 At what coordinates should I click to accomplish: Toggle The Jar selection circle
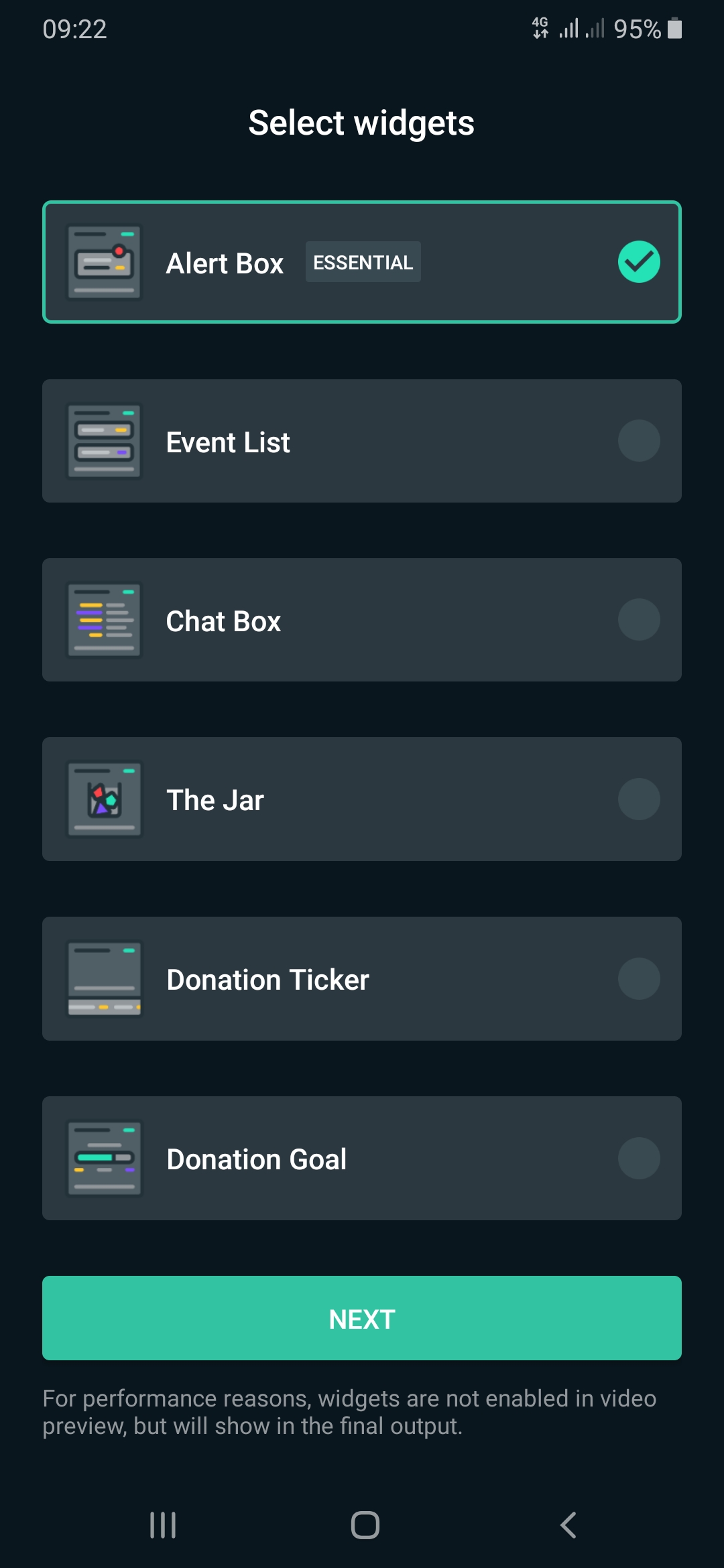(639, 799)
